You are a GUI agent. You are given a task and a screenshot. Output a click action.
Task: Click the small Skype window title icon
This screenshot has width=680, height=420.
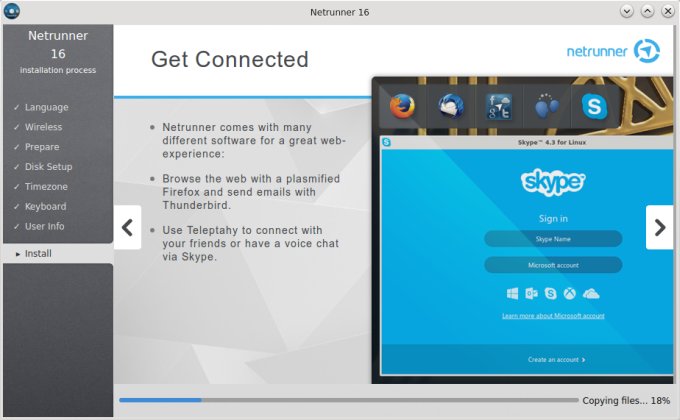click(386, 142)
